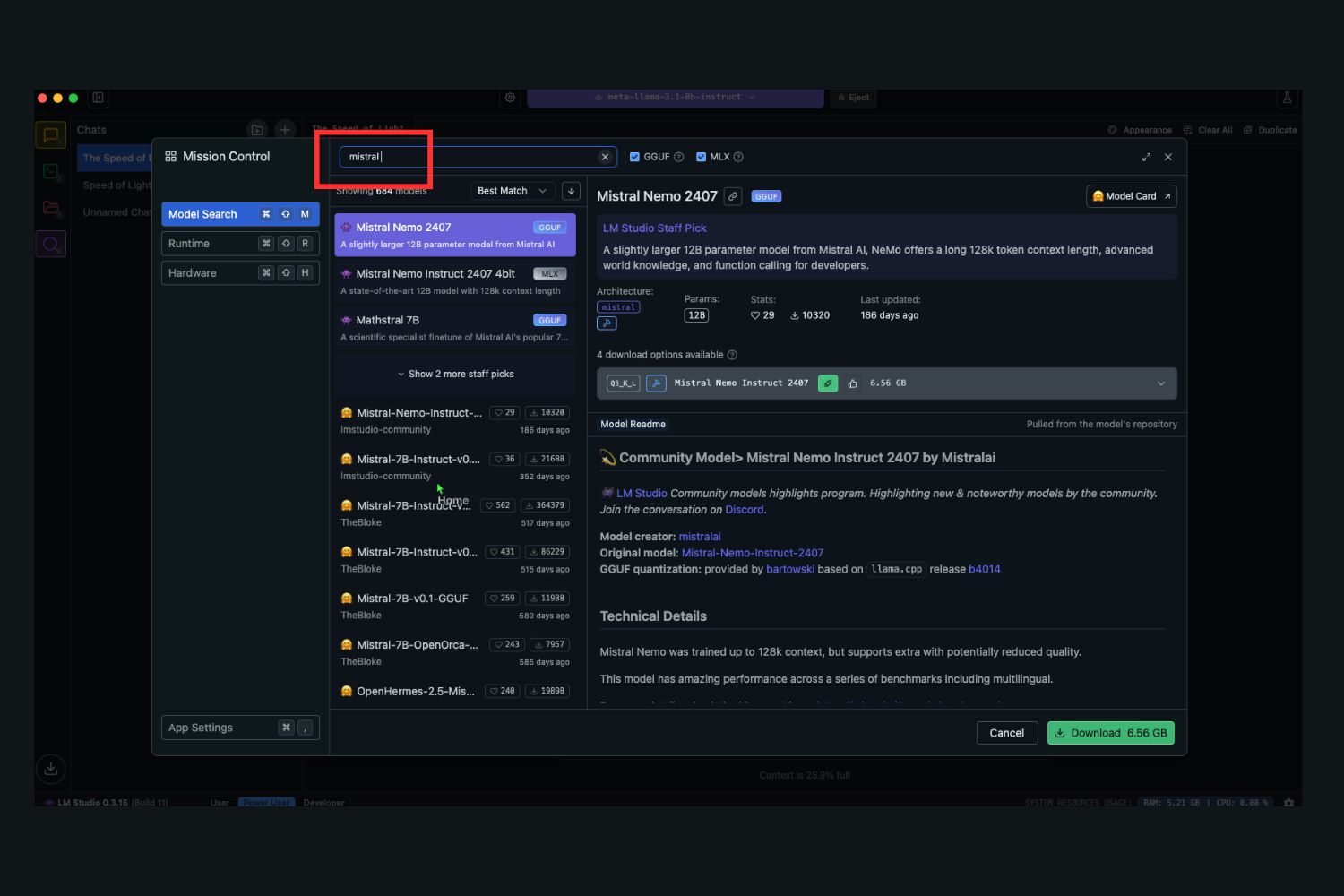Select the Hardware tab
The height and width of the screenshot is (896, 1344).
pyautogui.click(x=240, y=273)
